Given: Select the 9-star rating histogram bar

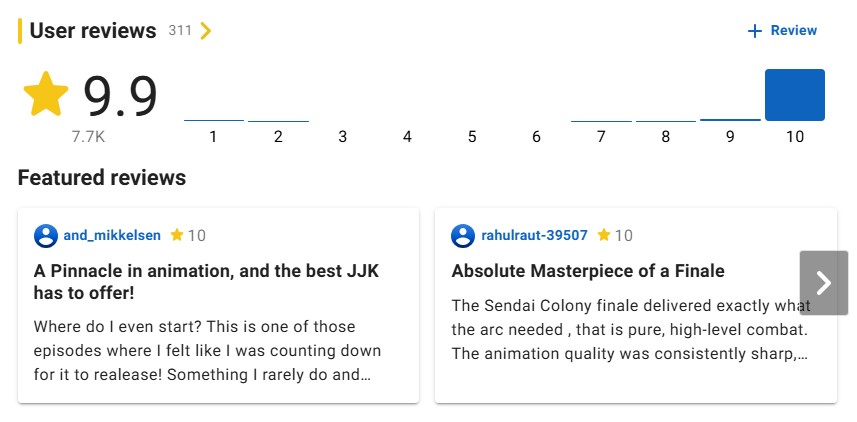Looking at the screenshot, I should point(730,119).
